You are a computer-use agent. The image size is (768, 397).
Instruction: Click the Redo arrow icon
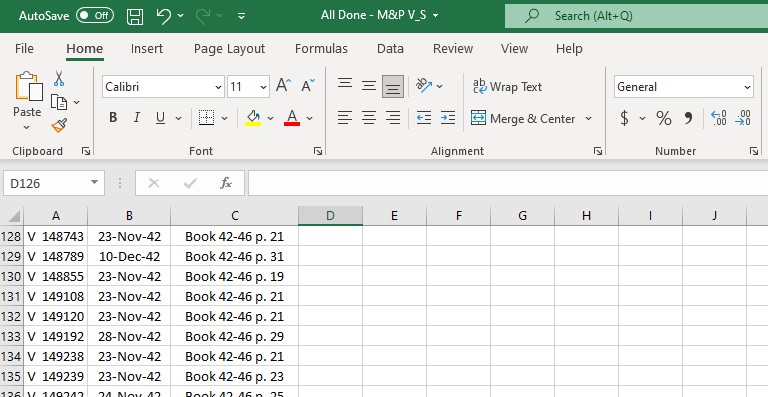[x=202, y=16]
